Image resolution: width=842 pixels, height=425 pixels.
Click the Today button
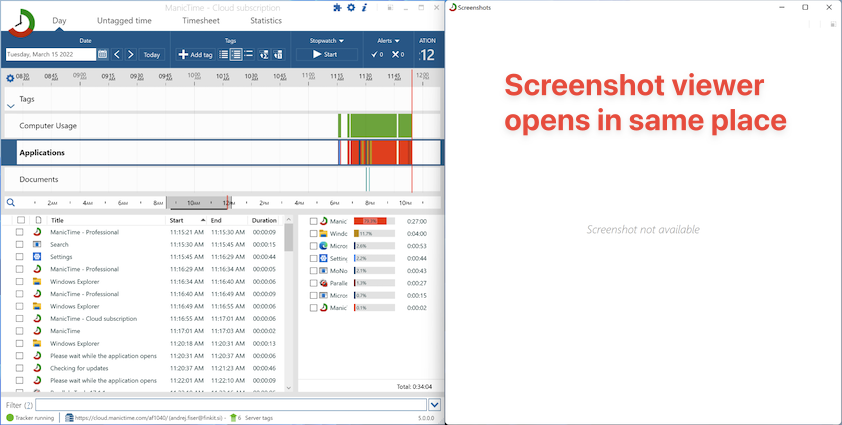click(x=151, y=54)
